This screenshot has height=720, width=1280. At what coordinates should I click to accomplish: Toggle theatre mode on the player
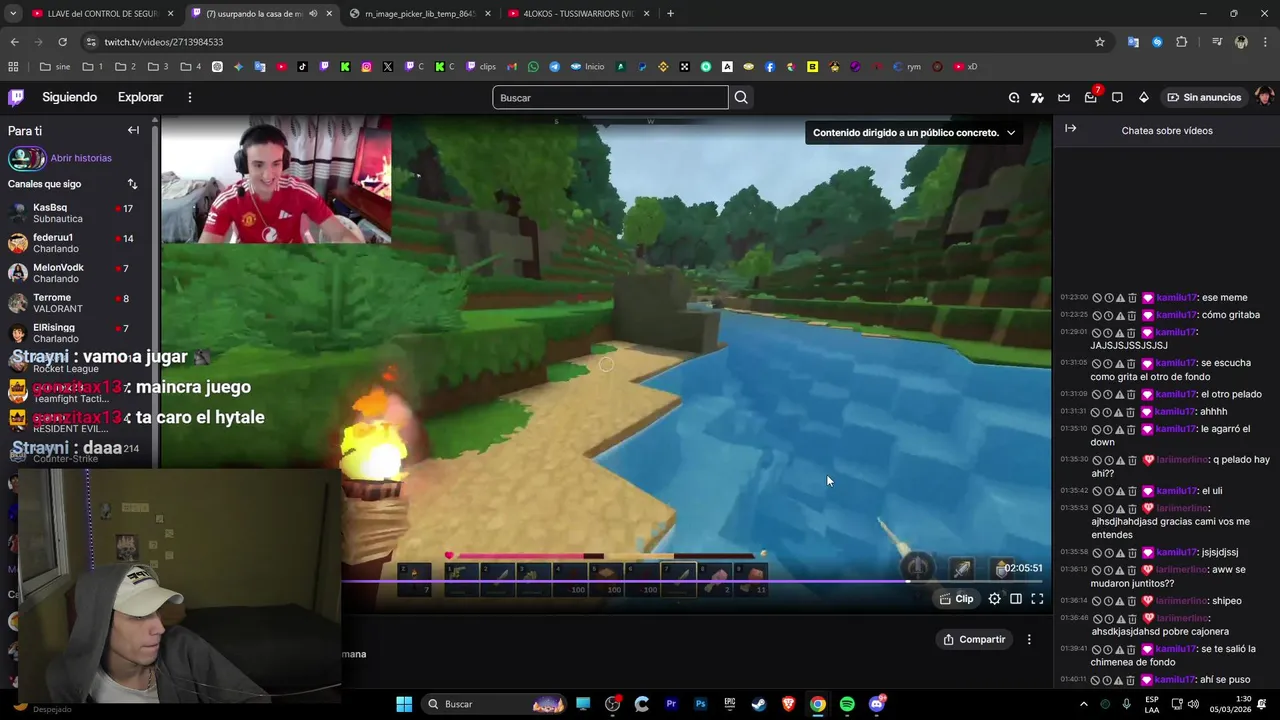coord(1016,599)
